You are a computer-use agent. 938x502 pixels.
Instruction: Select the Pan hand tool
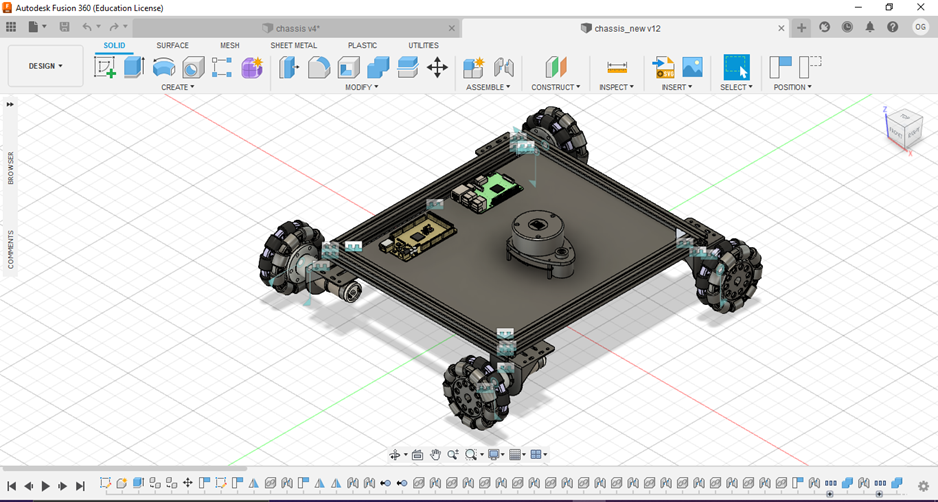point(435,455)
